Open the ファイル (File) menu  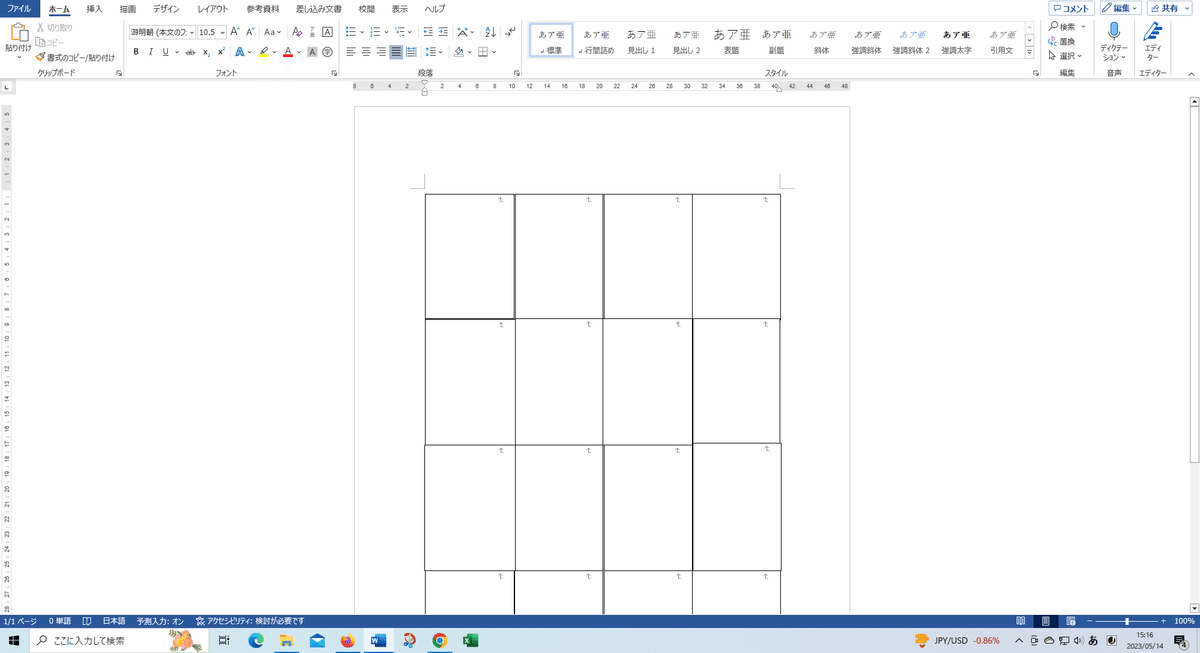pos(19,8)
